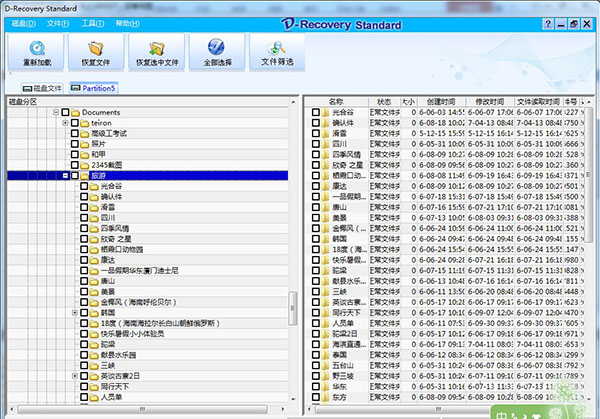Click the drive icon on the Partition5 tab
This screenshot has height=419, width=600.
tap(76, 88)
